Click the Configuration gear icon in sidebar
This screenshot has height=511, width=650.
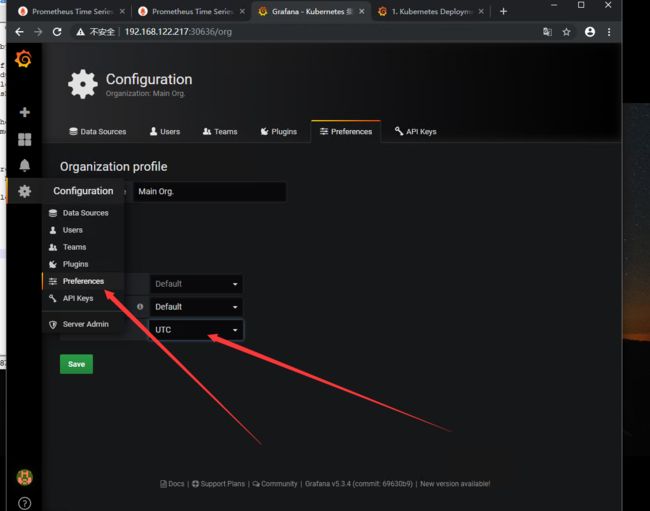coord(24,191)
